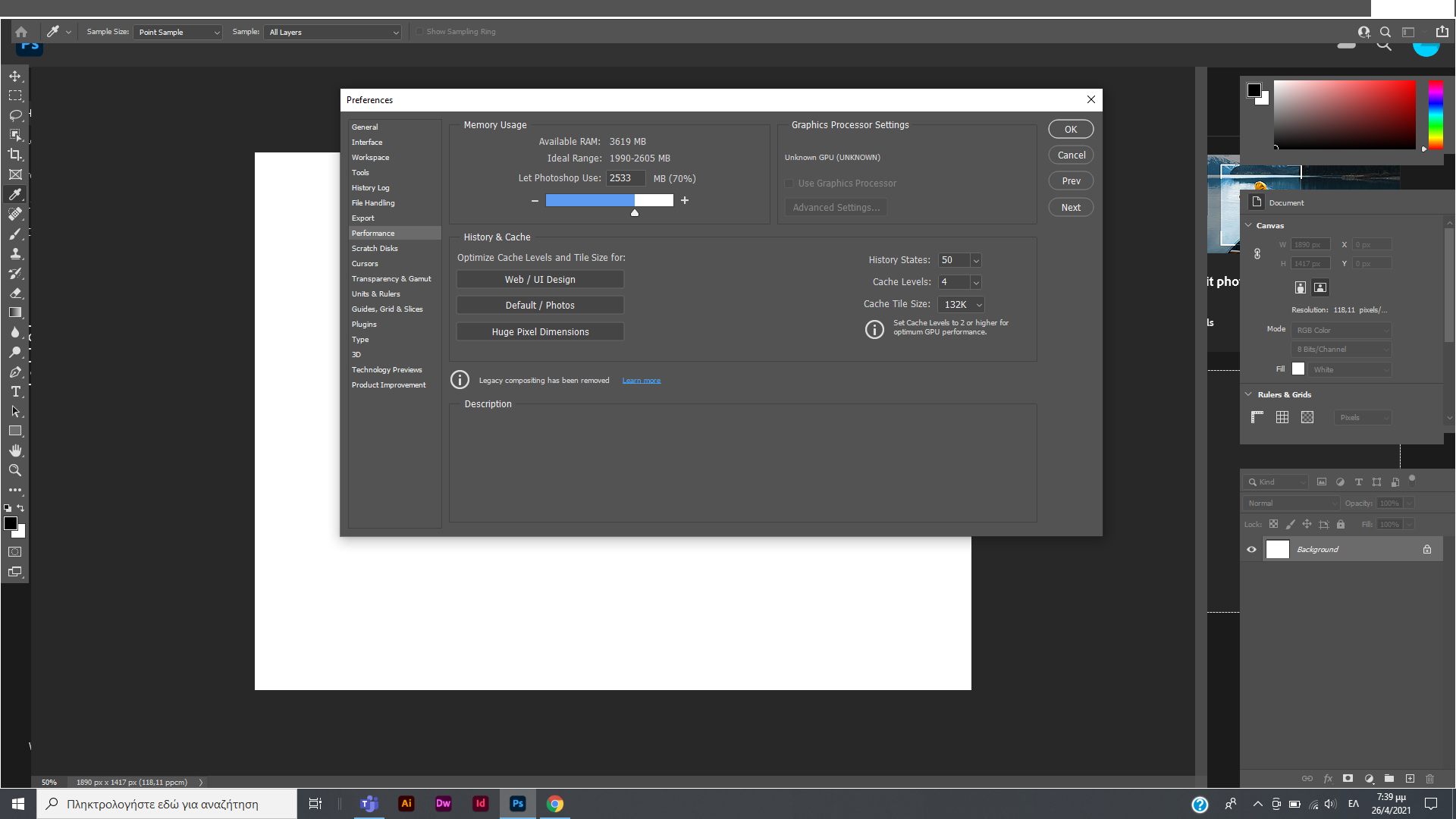Open the History States dropdown
1456x819 pixels.
click(976, 260)
